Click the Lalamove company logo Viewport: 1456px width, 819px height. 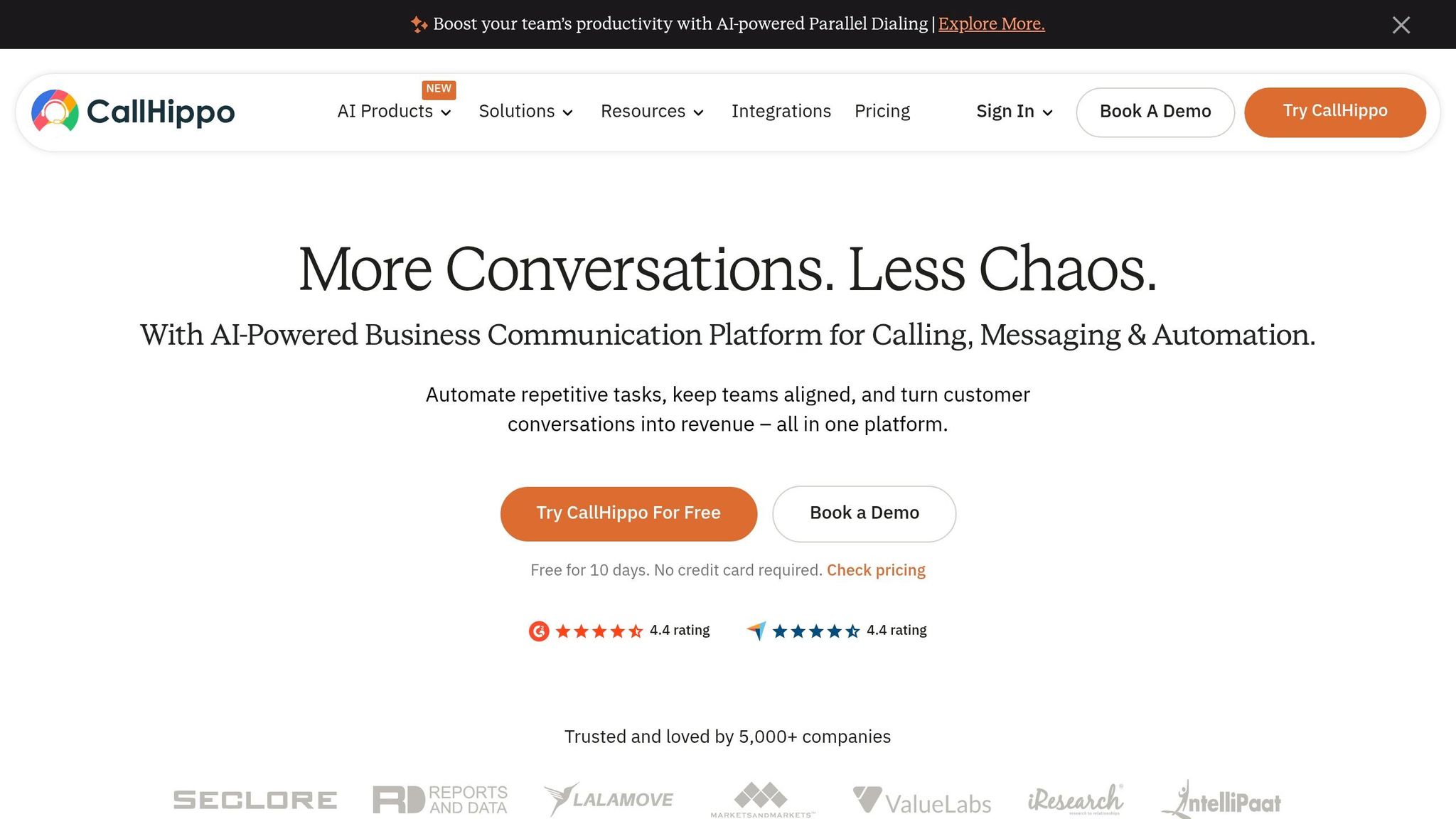coord(609,800)
